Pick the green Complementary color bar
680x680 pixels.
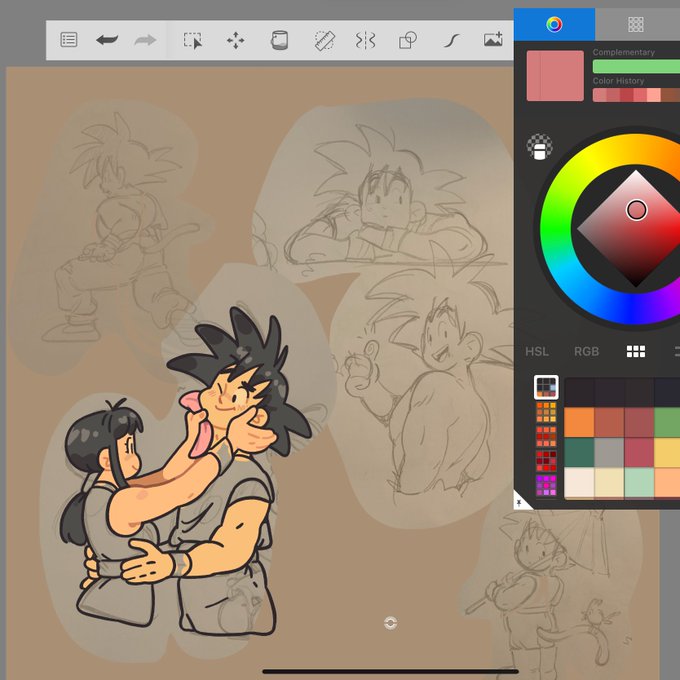(636, 66)
